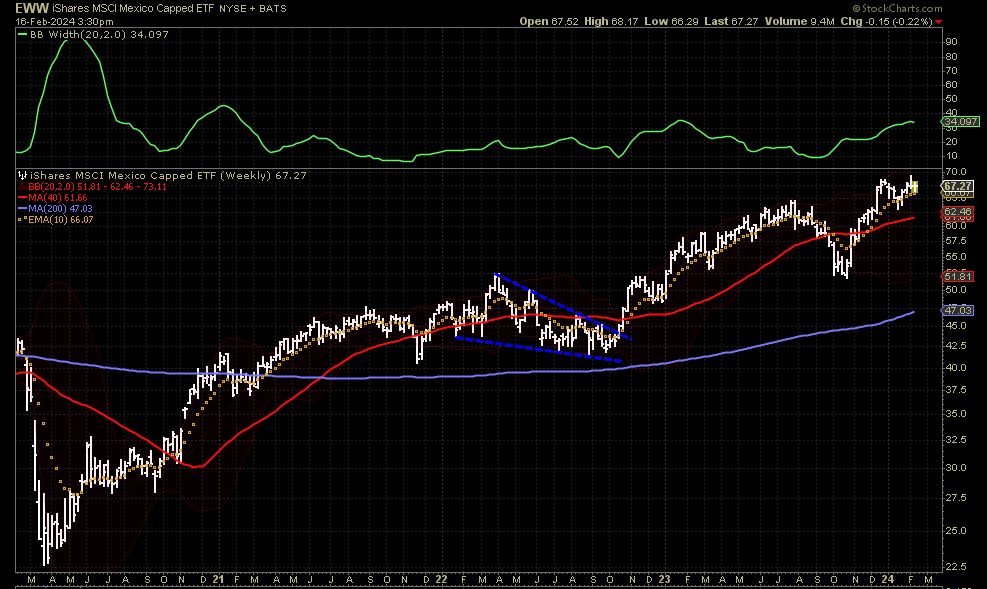The image size is (987, 589).
Task: Click the candlestick icon before the Weekly legend
Action: coord(23,176)
